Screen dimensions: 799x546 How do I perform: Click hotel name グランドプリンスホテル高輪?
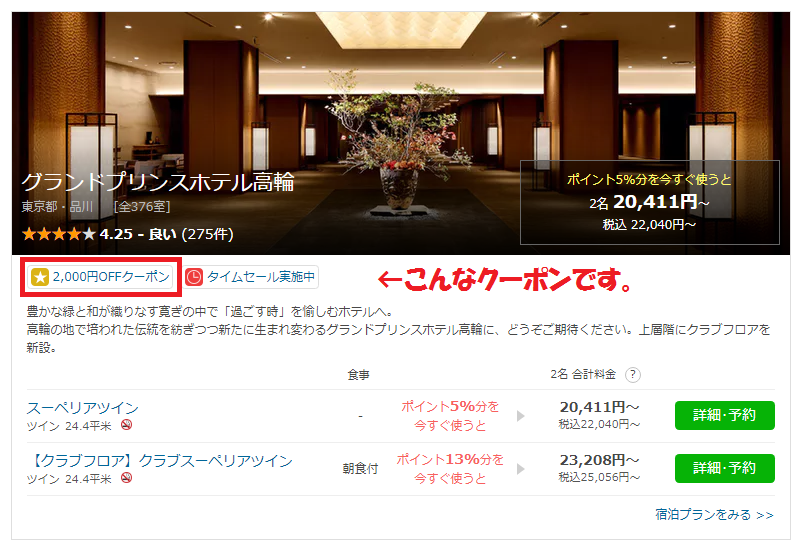pos(158,182)
